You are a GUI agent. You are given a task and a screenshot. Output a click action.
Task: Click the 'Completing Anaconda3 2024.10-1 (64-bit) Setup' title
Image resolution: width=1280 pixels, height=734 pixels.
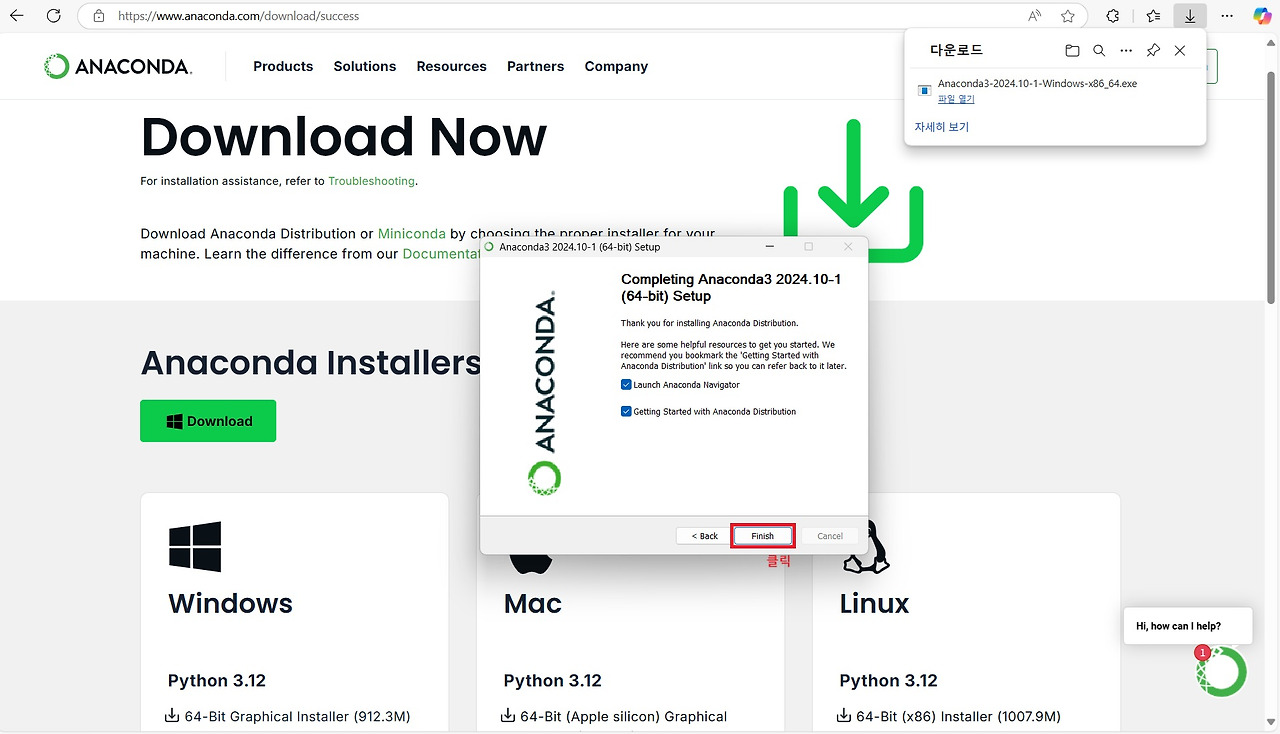(x=731, y=288)
